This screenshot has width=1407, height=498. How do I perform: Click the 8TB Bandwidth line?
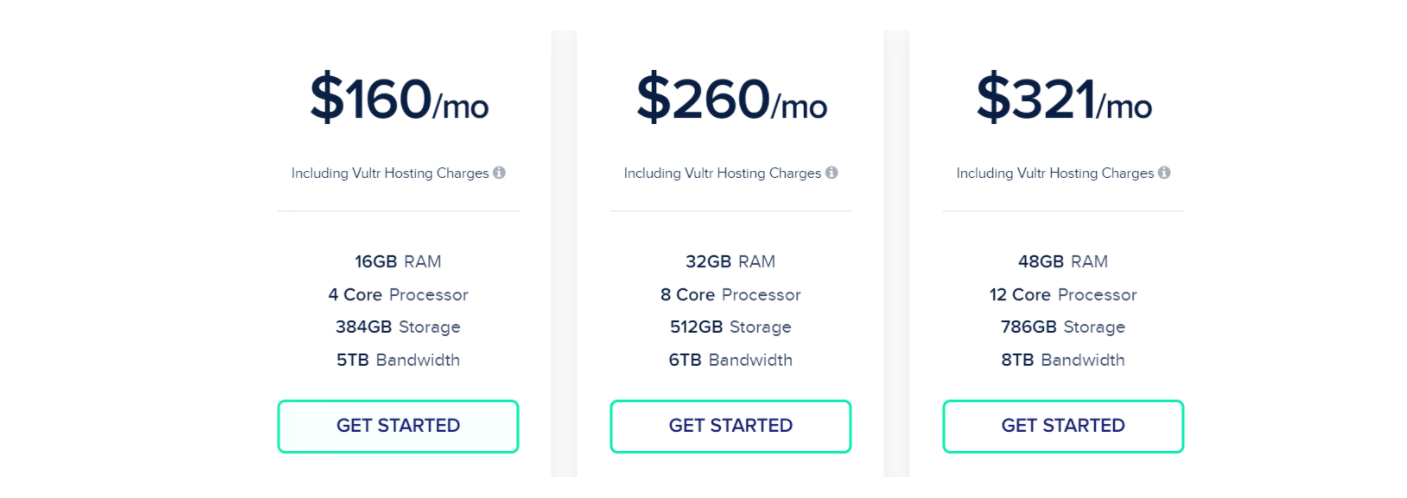[x=1063, y=360]
